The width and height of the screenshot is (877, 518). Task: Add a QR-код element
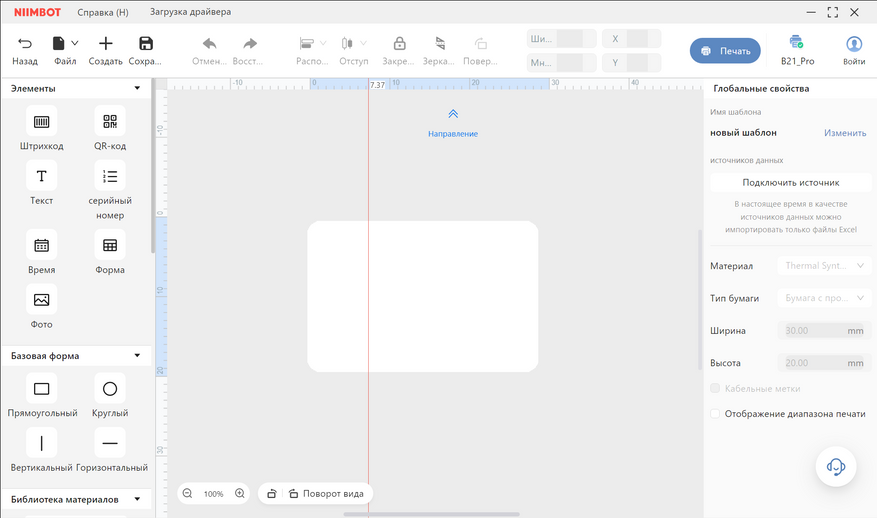110,122
